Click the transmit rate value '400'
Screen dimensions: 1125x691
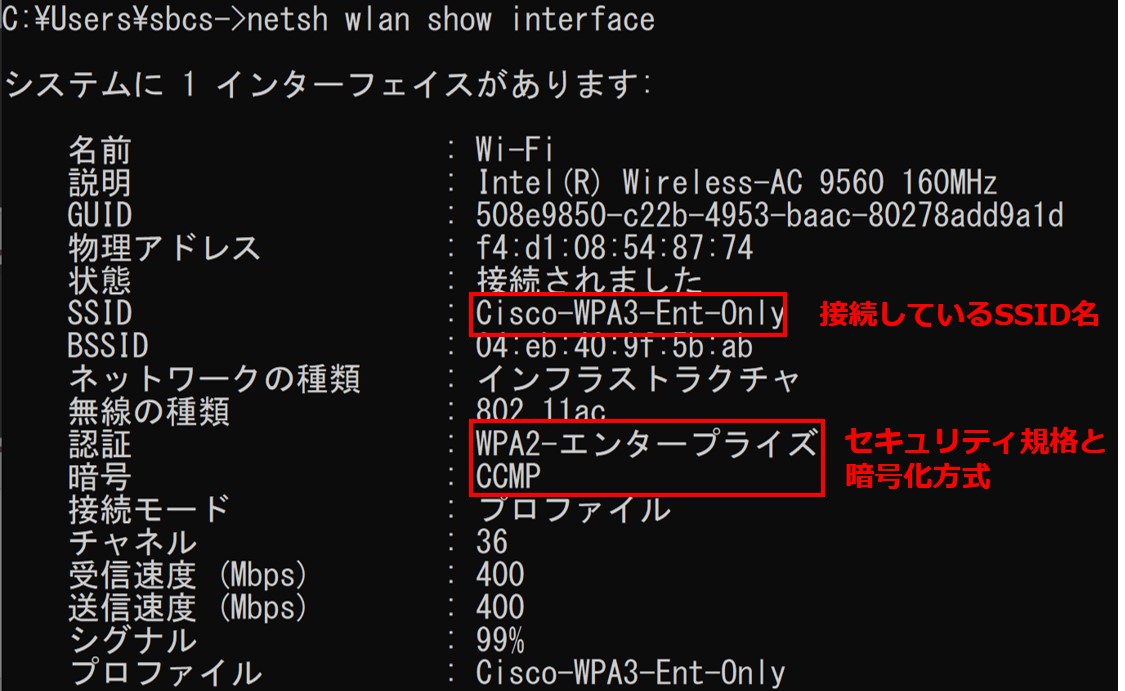tap(500, 608)
